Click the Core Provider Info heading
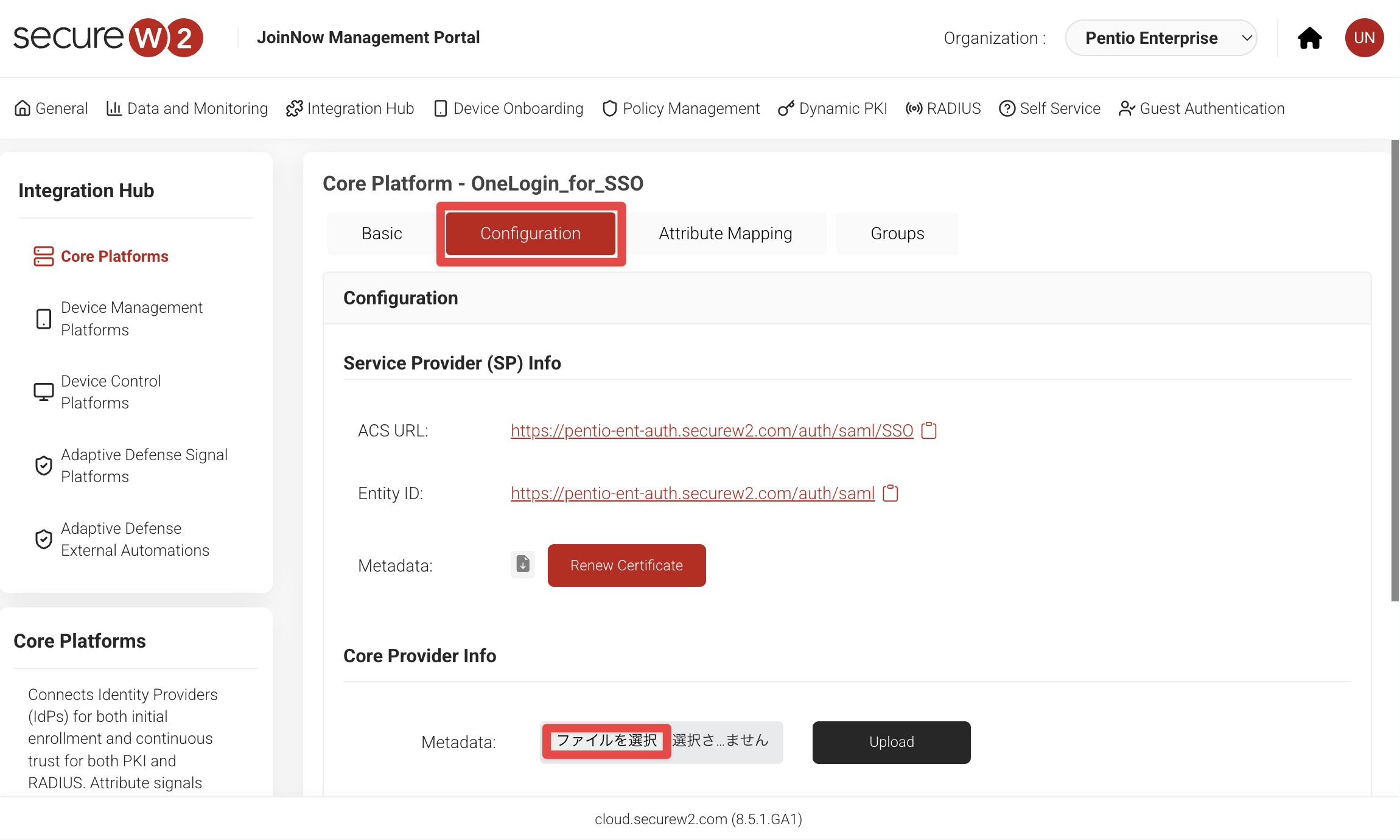Image resolution: width=1400 pixels, height=840 pixels. click(x=419, y=656)
